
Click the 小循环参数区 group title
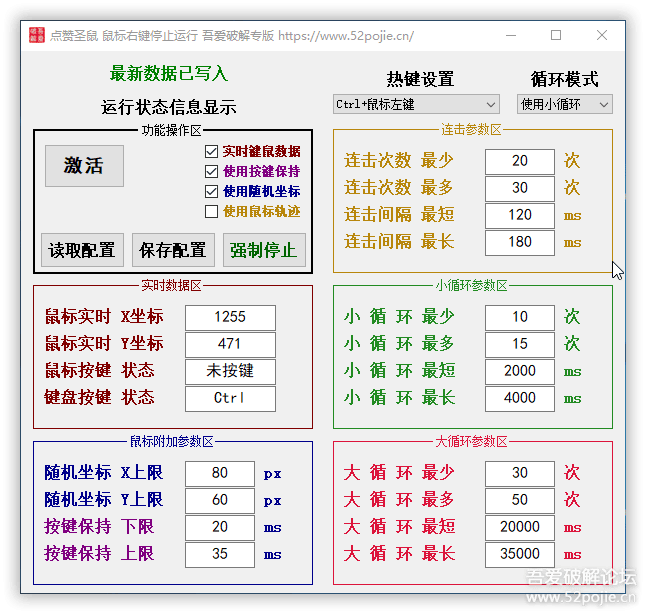tap(471, 286)
